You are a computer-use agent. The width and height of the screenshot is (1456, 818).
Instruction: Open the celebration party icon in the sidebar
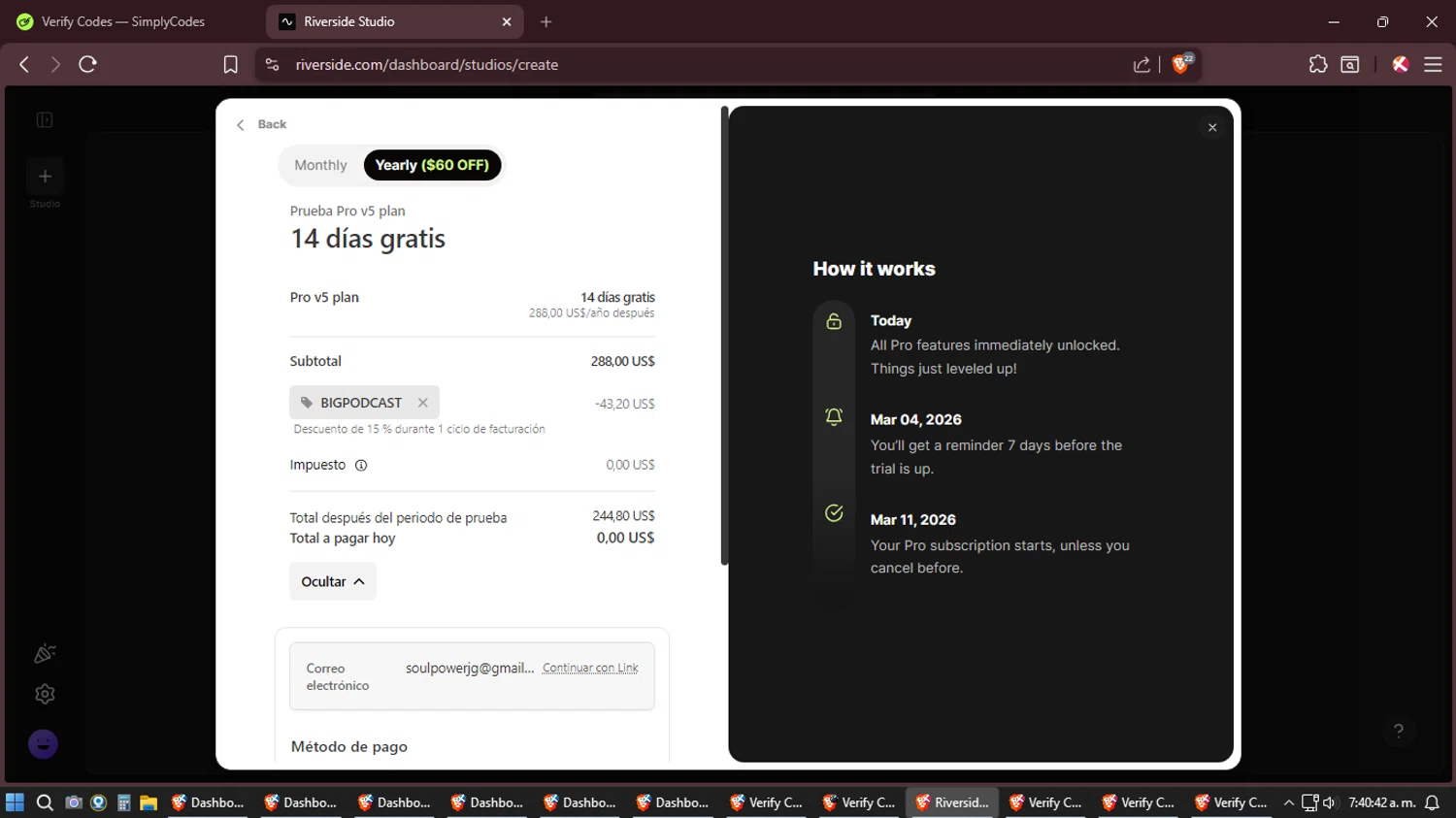(45, 654)
